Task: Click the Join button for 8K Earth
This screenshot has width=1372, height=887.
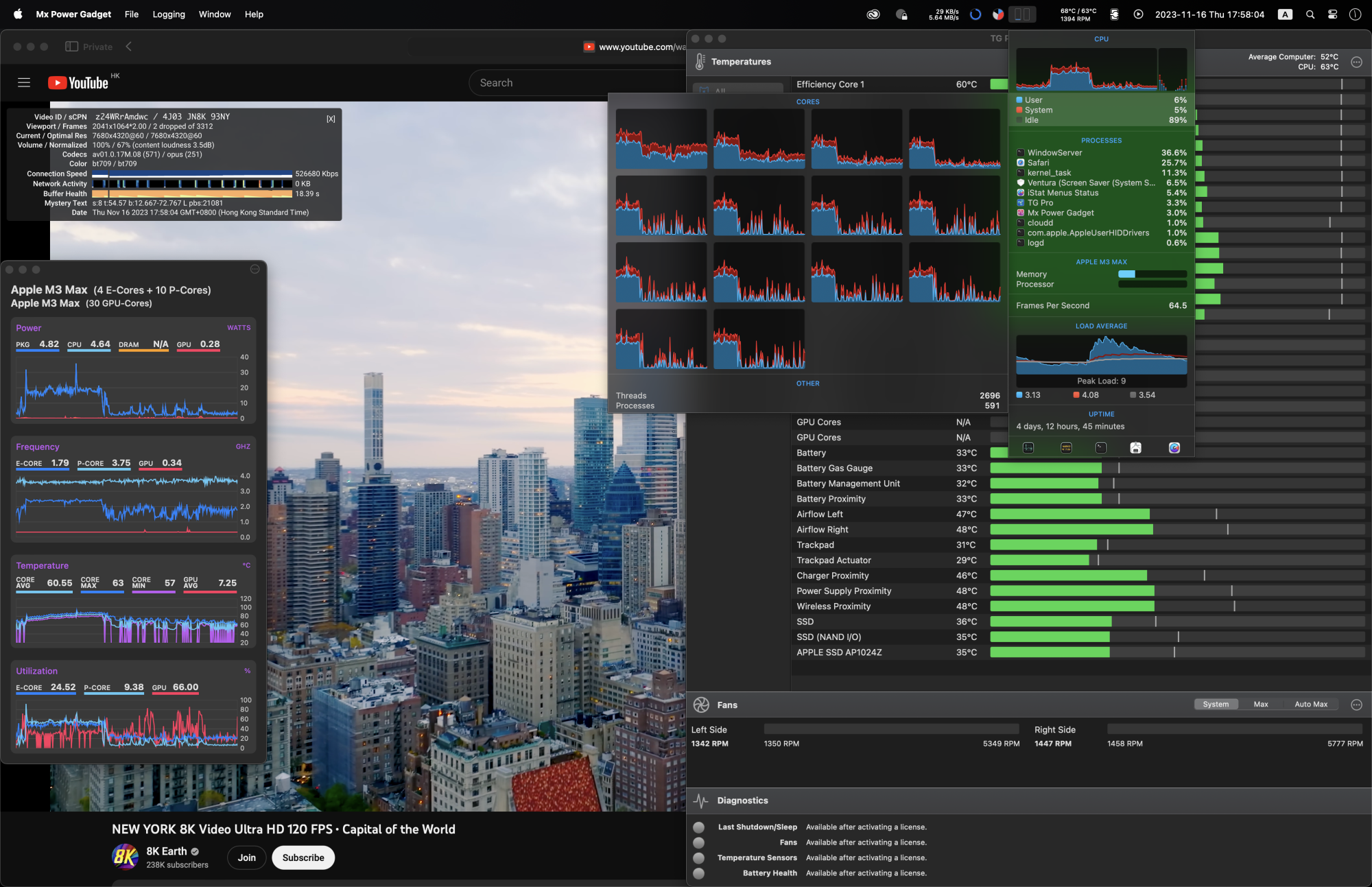Action: [247, 858]
